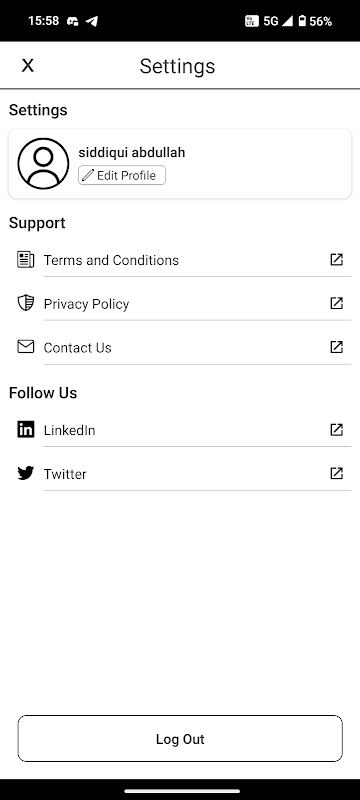Tap the Contact Us envelope icon
The image size is (360, 800).
point(25,347)
